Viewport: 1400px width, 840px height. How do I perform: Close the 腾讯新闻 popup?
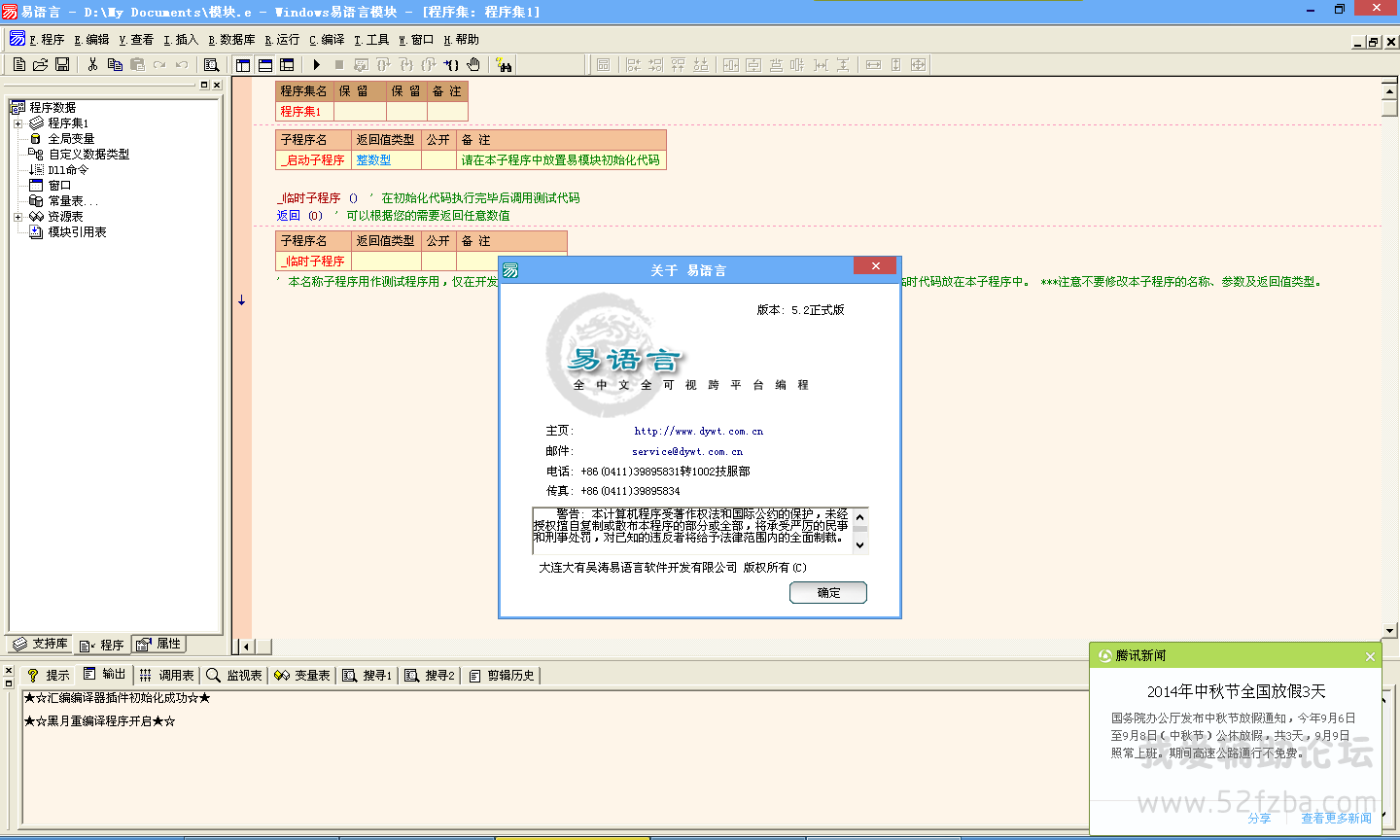point(1370,656)
